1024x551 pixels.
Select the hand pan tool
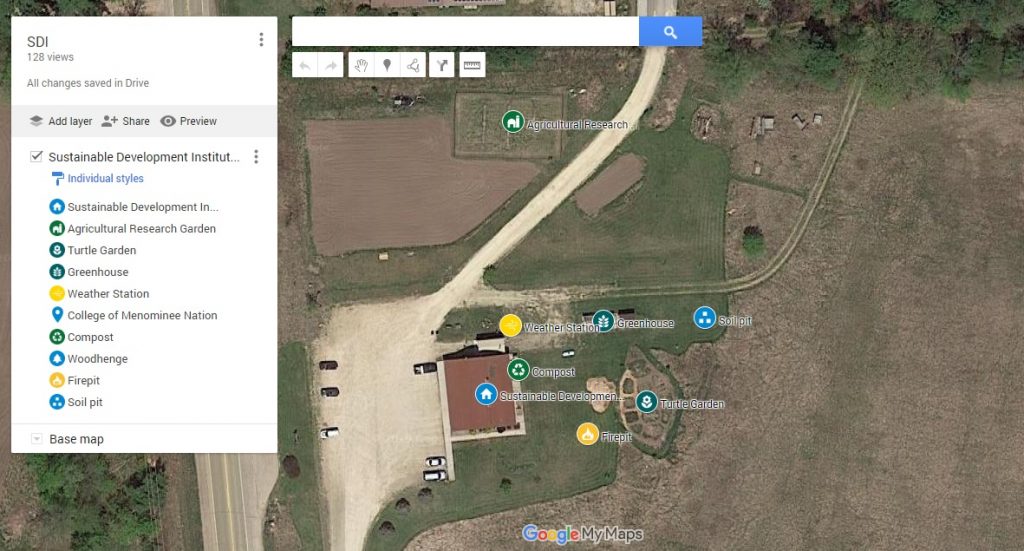[361, 65]
